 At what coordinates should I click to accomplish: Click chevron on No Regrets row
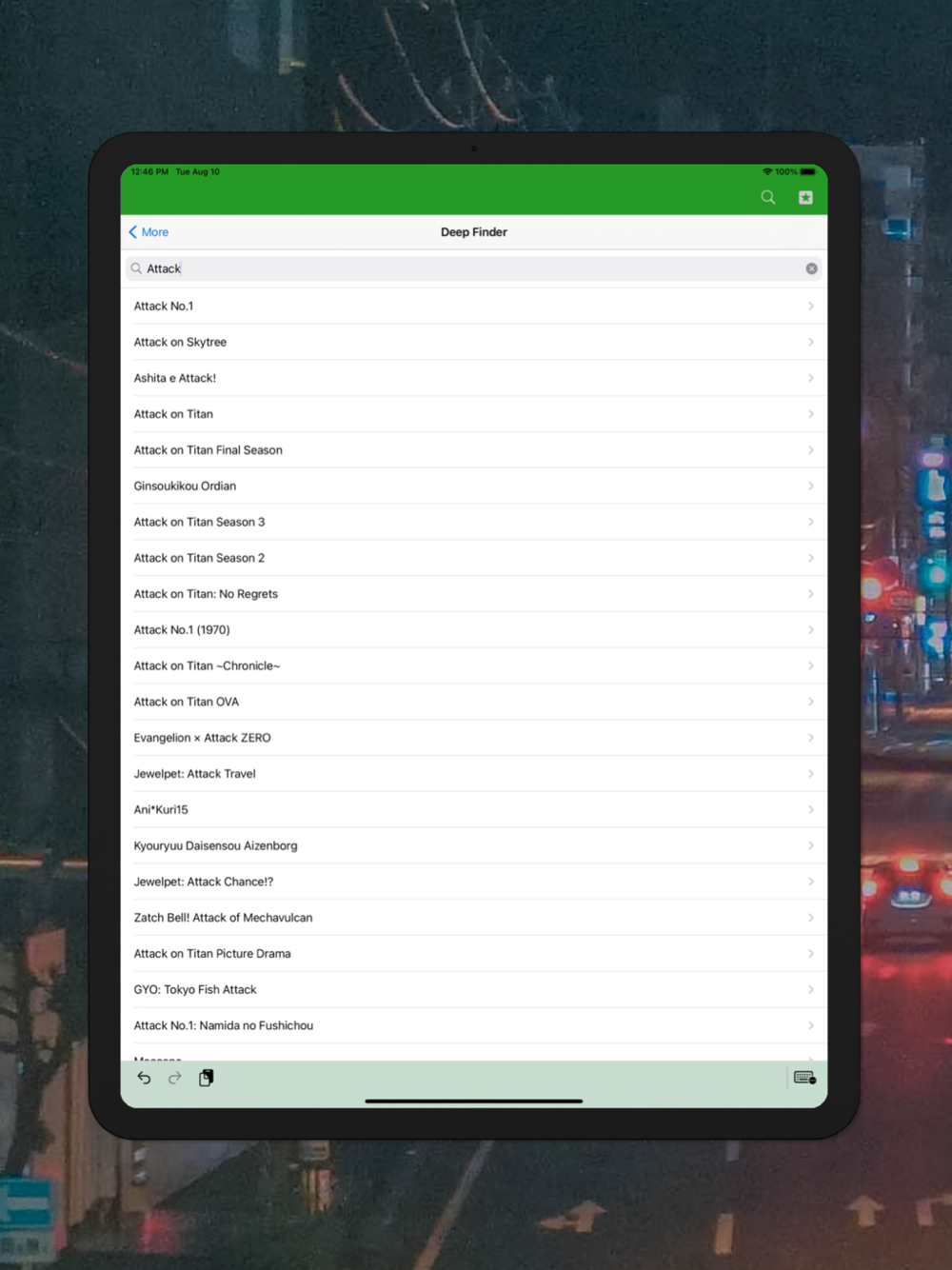coord(811,594)
